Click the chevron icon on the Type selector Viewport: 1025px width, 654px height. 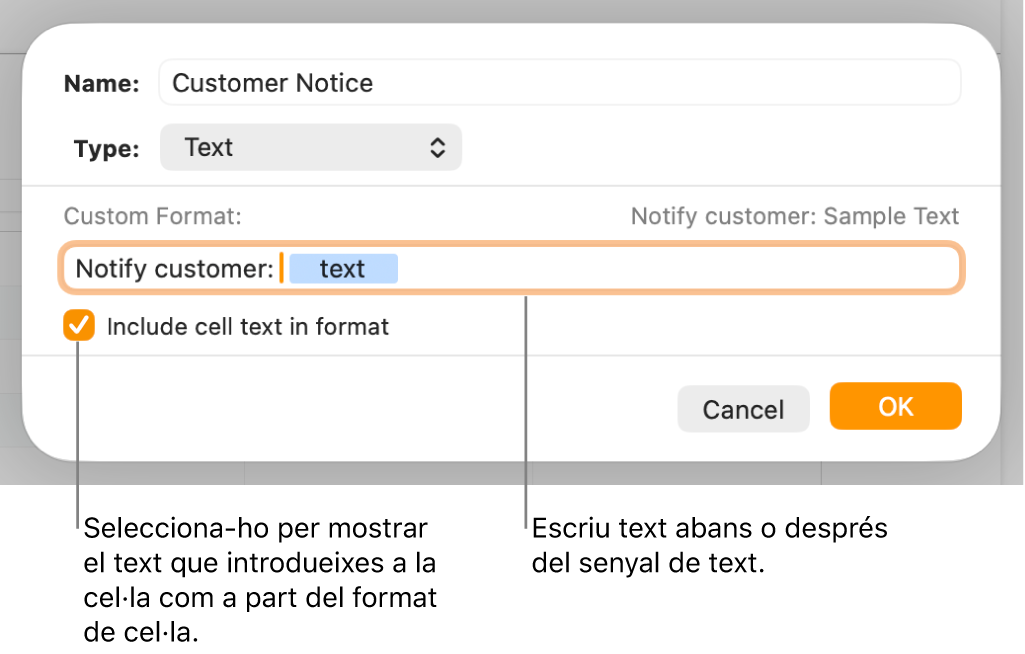[x=438, y=147]
